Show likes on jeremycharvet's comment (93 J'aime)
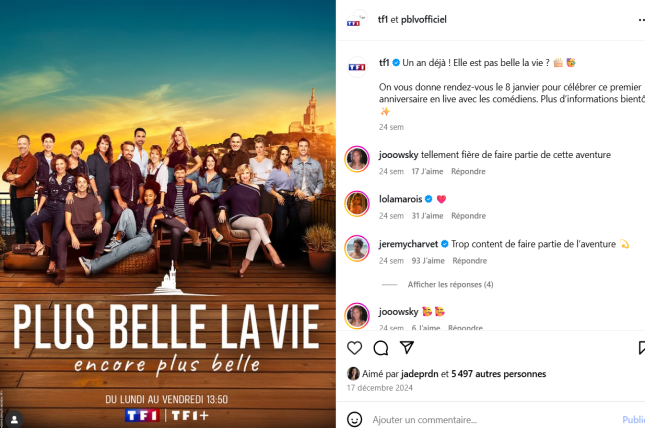 (x=428, y=261)
